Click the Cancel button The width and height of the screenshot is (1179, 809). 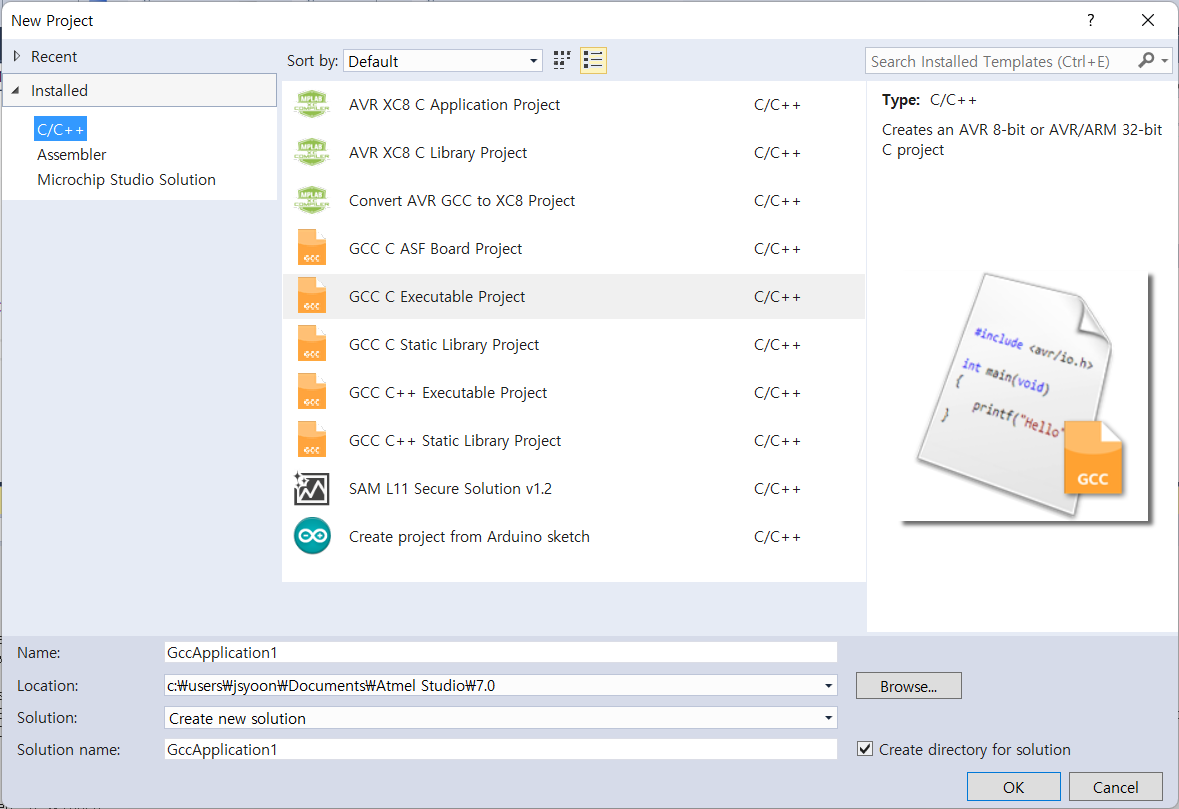coord(1115,786)
